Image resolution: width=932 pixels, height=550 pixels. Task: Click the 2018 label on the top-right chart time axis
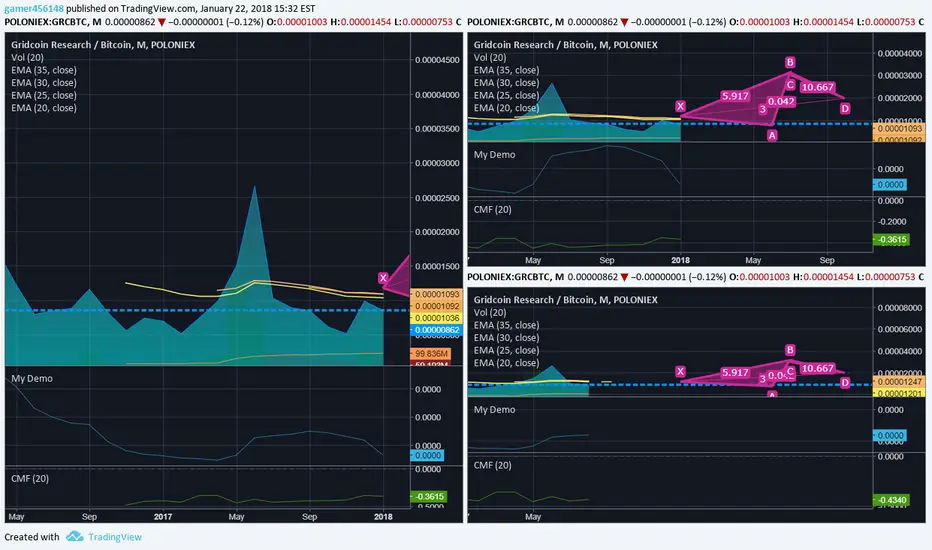(x=681, y=260)
